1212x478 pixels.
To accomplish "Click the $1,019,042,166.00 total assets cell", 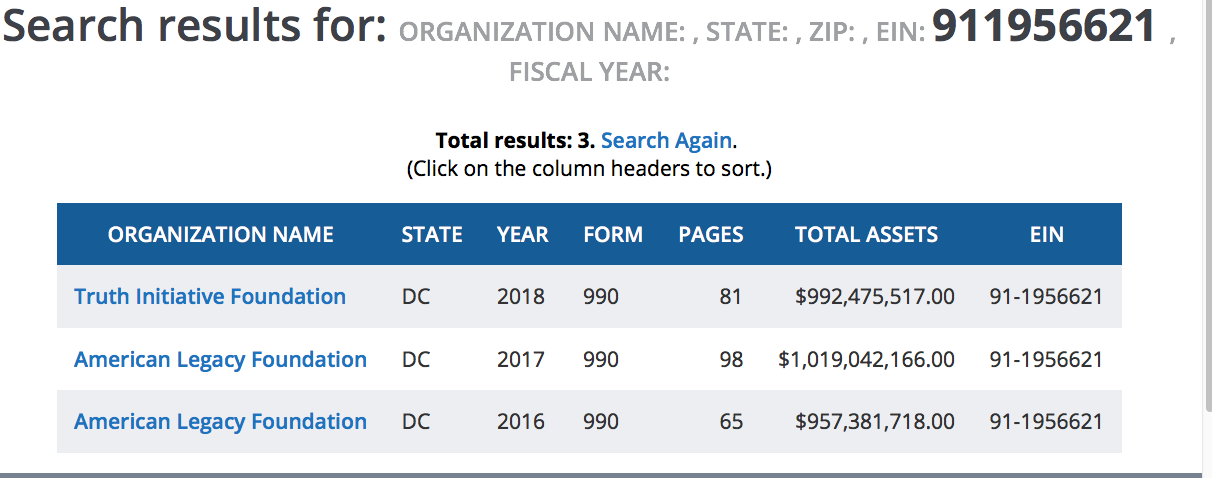I will click(x=866, y=360).
